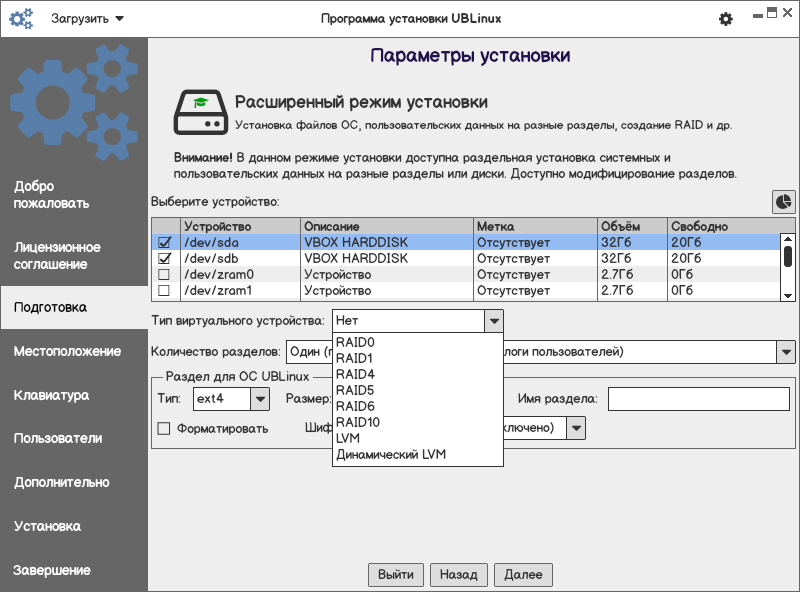Click the hard drive icon for advanced mode

tap(200, 112)
